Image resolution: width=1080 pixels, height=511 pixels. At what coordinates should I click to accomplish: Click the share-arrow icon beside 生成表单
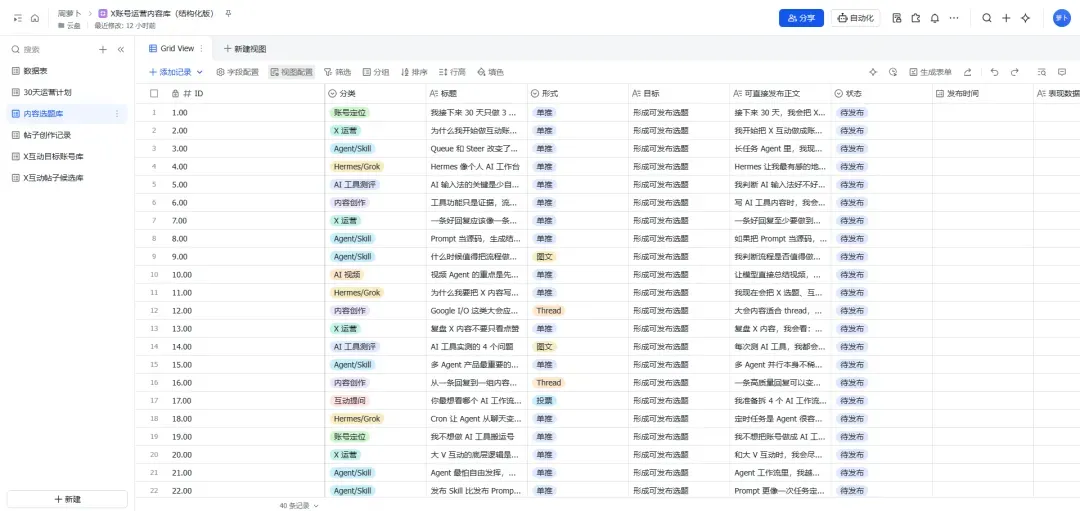967,72
